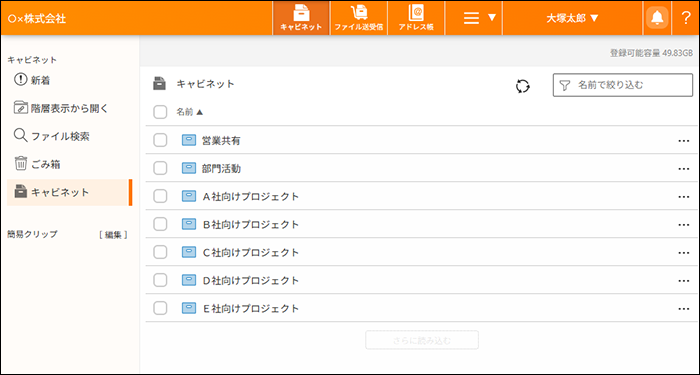The height and width of the screenshot is (375, 700).
Task: Click the さらに読み込む button
Action: (x=422, y=340)
